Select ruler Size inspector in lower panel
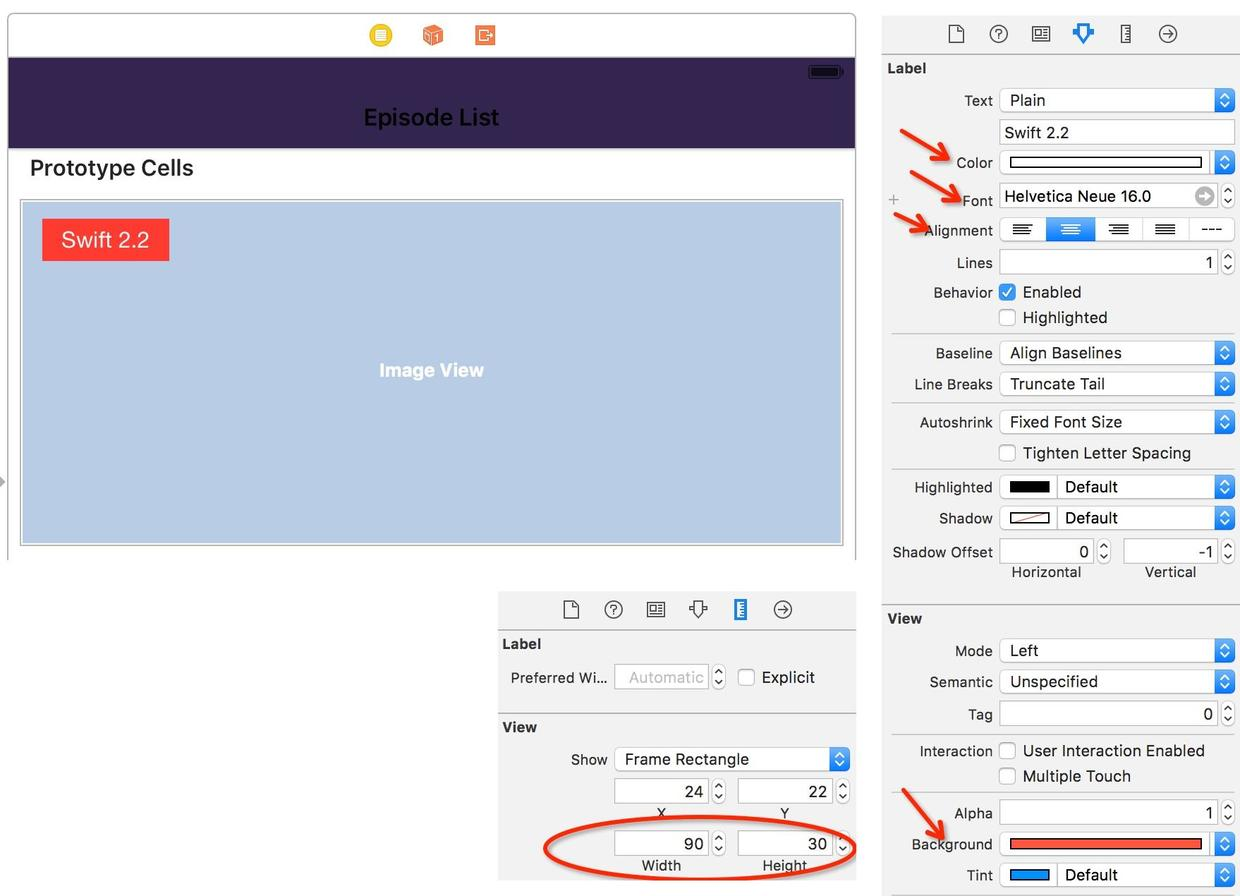This screenshot has width=1240, height=896. point(740,609)
